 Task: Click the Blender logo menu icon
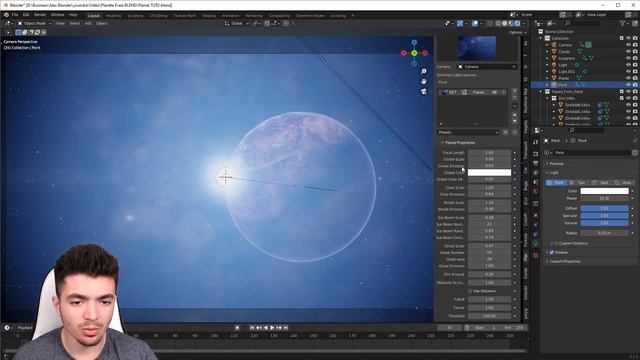click(x=6, y=15)
